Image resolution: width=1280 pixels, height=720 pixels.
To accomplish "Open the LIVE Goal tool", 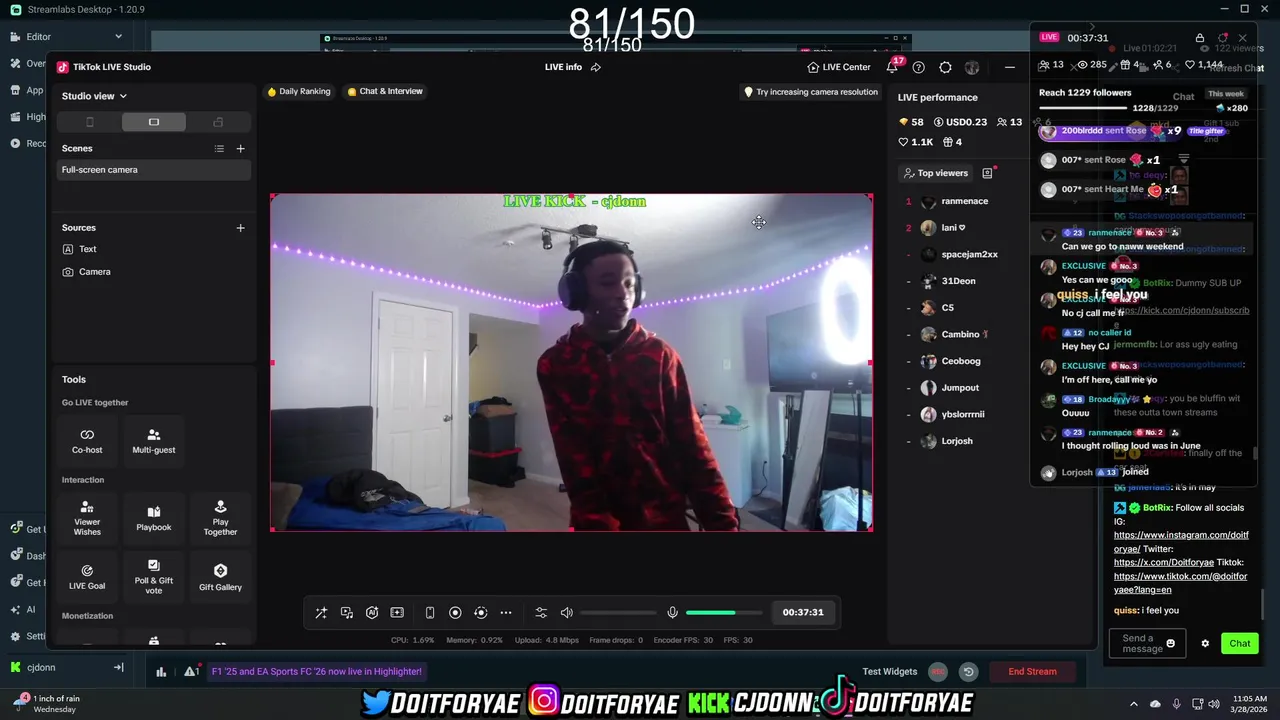I will [x=87, y=577].
